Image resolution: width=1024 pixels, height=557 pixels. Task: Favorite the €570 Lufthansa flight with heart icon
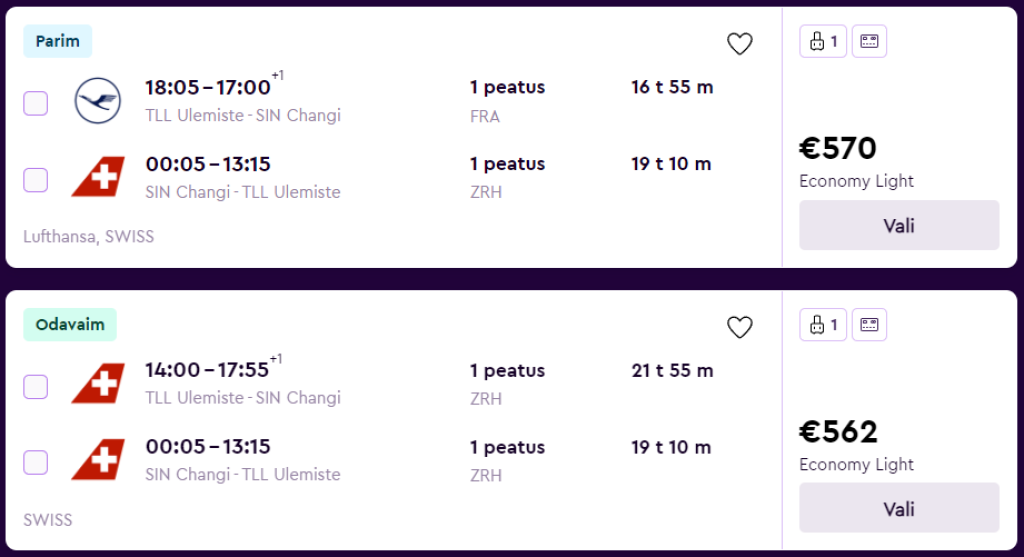click(739, 44)
